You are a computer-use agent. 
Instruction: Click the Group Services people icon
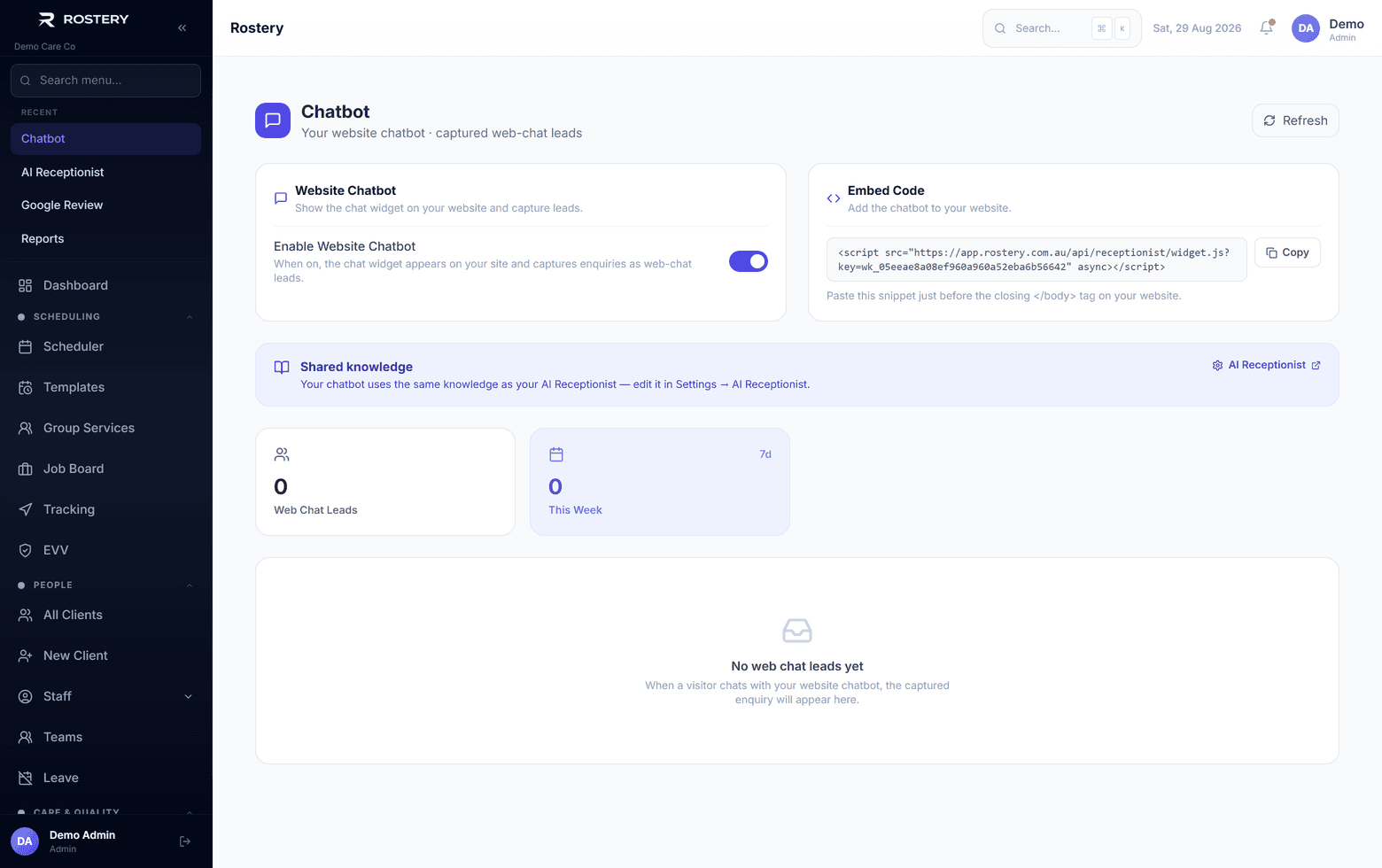pos(26,428)
